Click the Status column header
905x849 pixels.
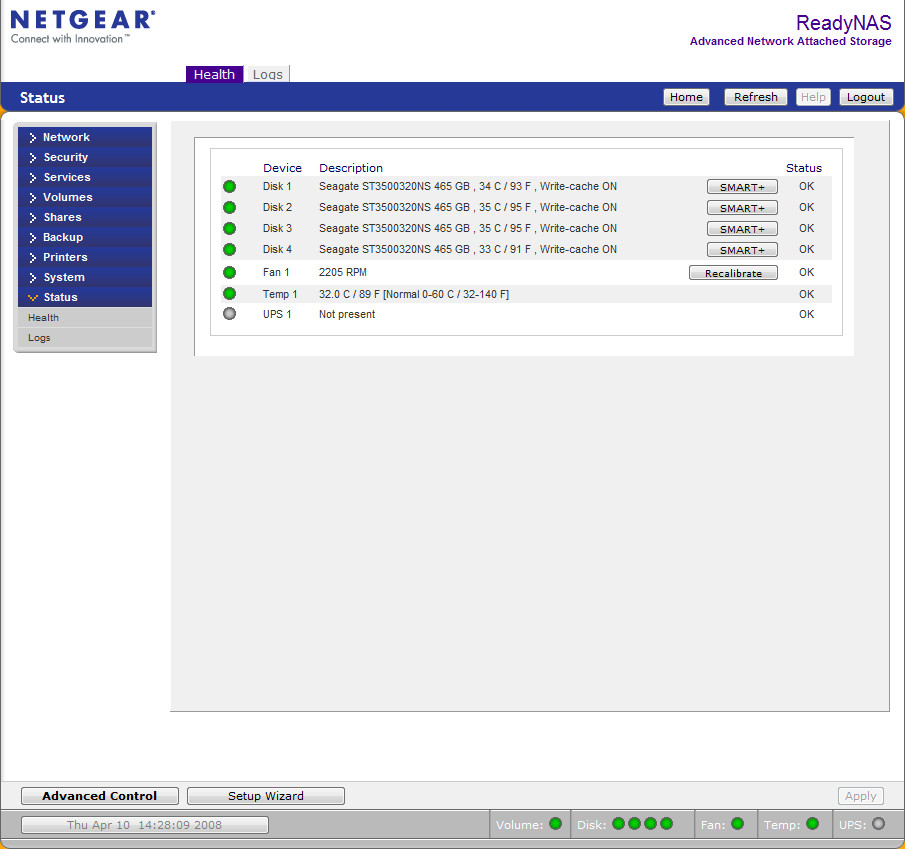[803, 168]
